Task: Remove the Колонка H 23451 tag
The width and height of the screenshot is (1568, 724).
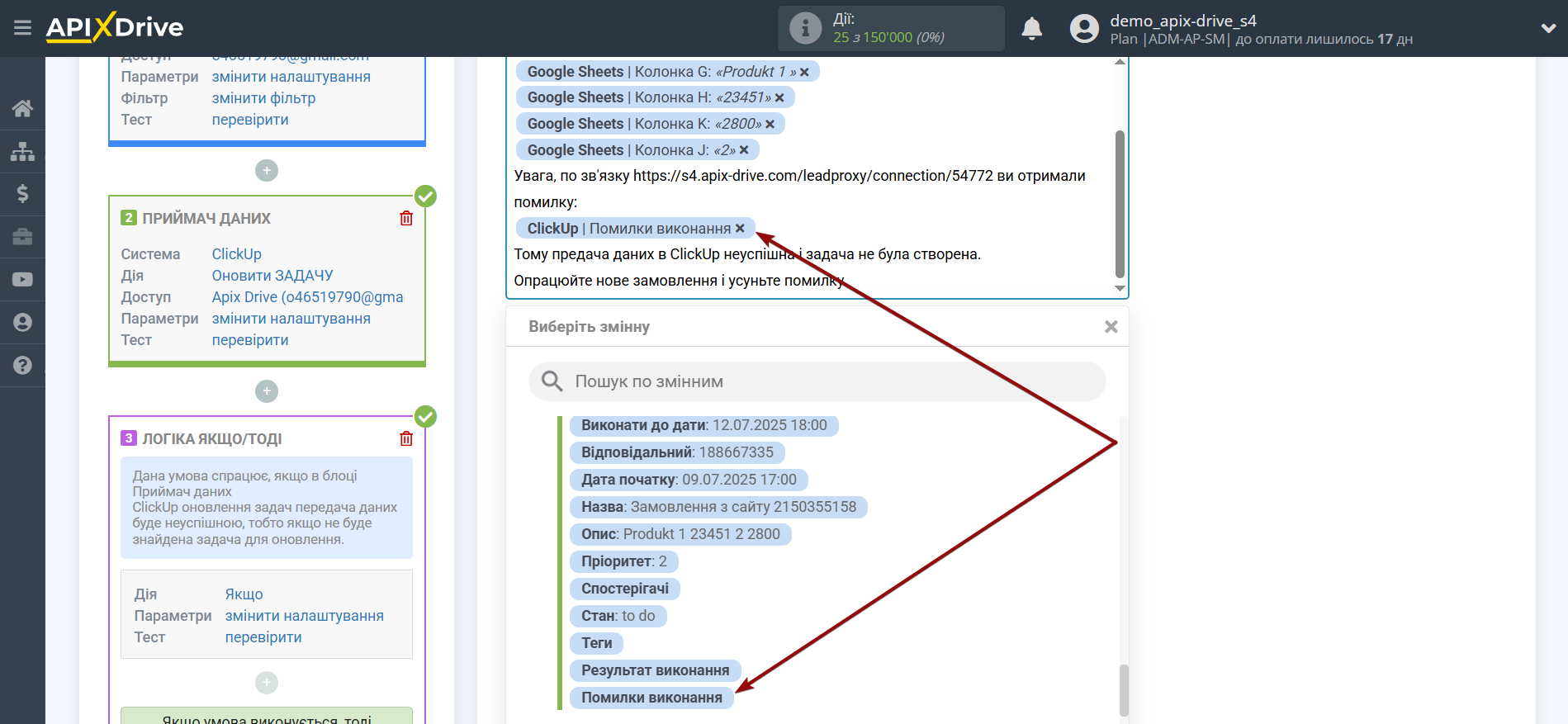Action: click(779, 97)
